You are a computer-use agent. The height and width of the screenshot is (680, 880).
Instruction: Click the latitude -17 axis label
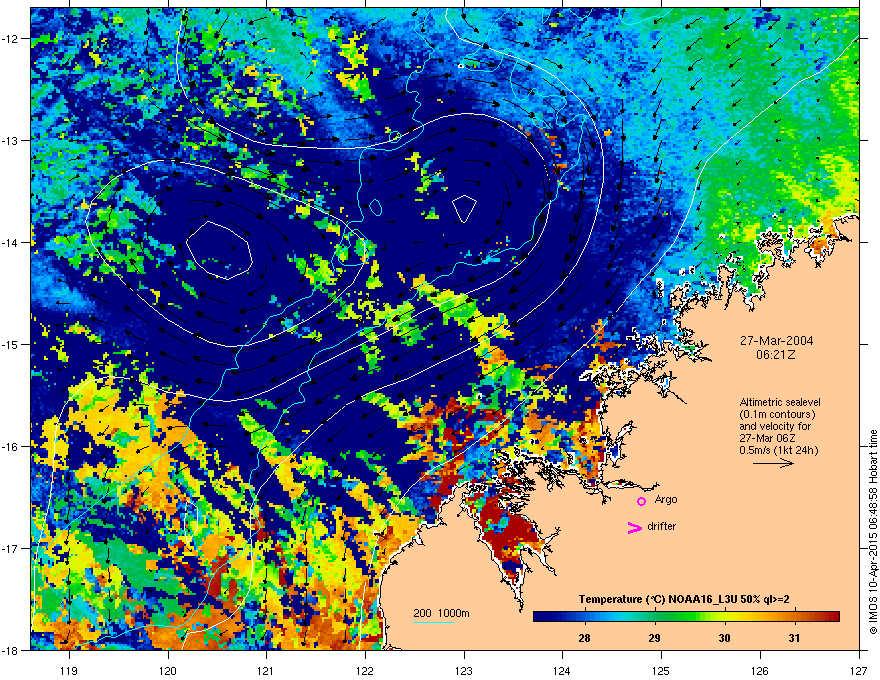click(x=10, y=548)
